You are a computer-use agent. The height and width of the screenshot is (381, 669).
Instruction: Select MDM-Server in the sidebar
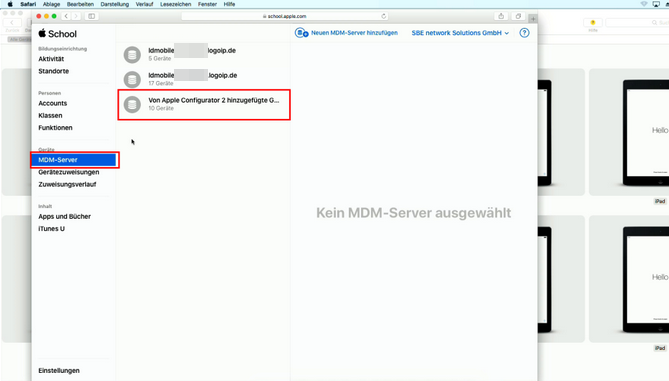click(74, 160)
